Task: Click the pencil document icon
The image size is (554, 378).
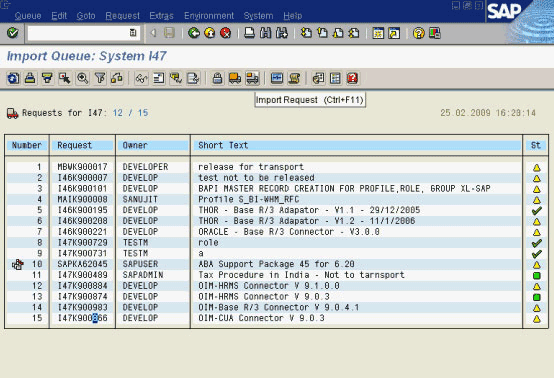Action: tap(193, 78)
